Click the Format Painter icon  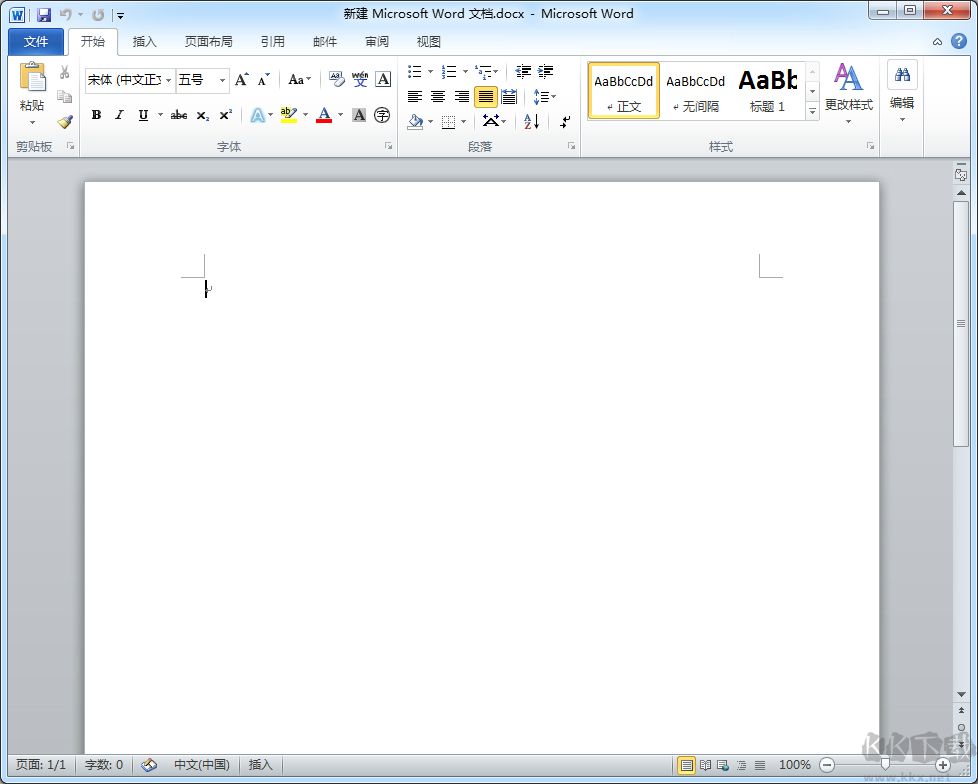click(63, 121)
